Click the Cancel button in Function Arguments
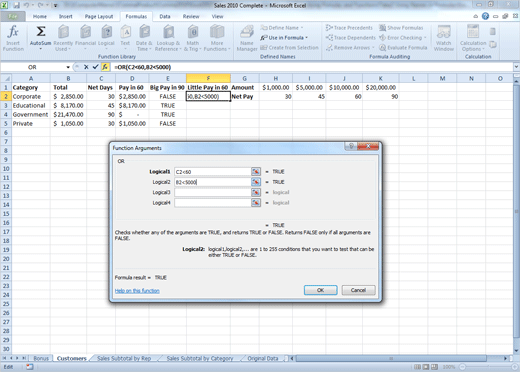 (x=358, y=290)
